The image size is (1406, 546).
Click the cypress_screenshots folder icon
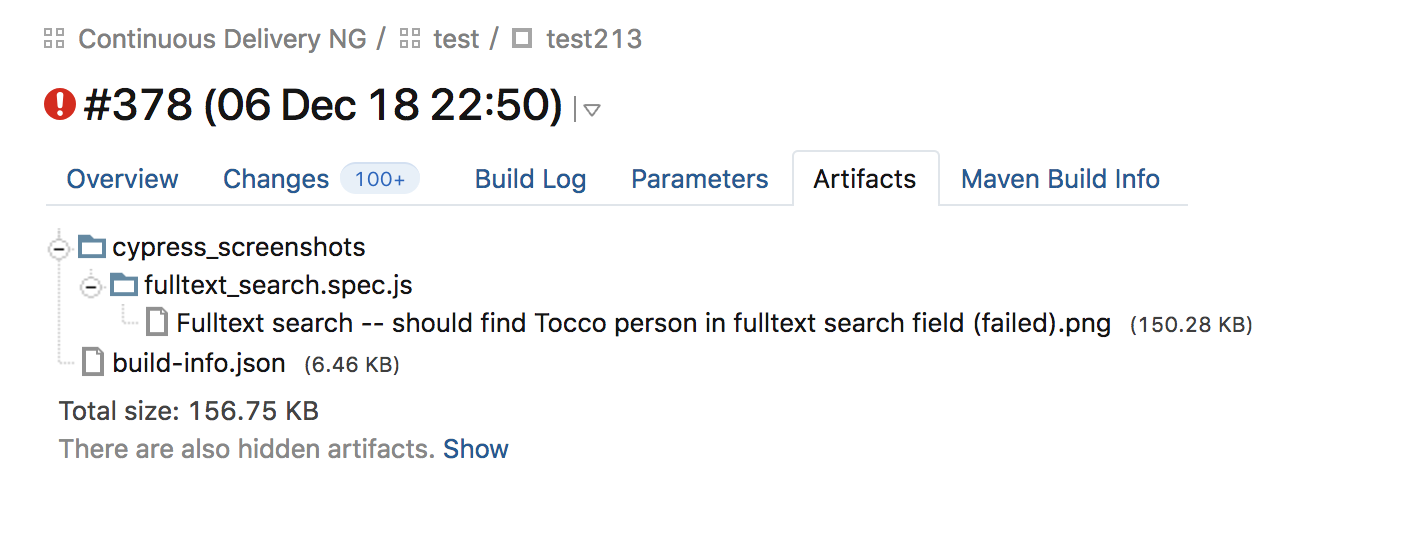[92, 247]
